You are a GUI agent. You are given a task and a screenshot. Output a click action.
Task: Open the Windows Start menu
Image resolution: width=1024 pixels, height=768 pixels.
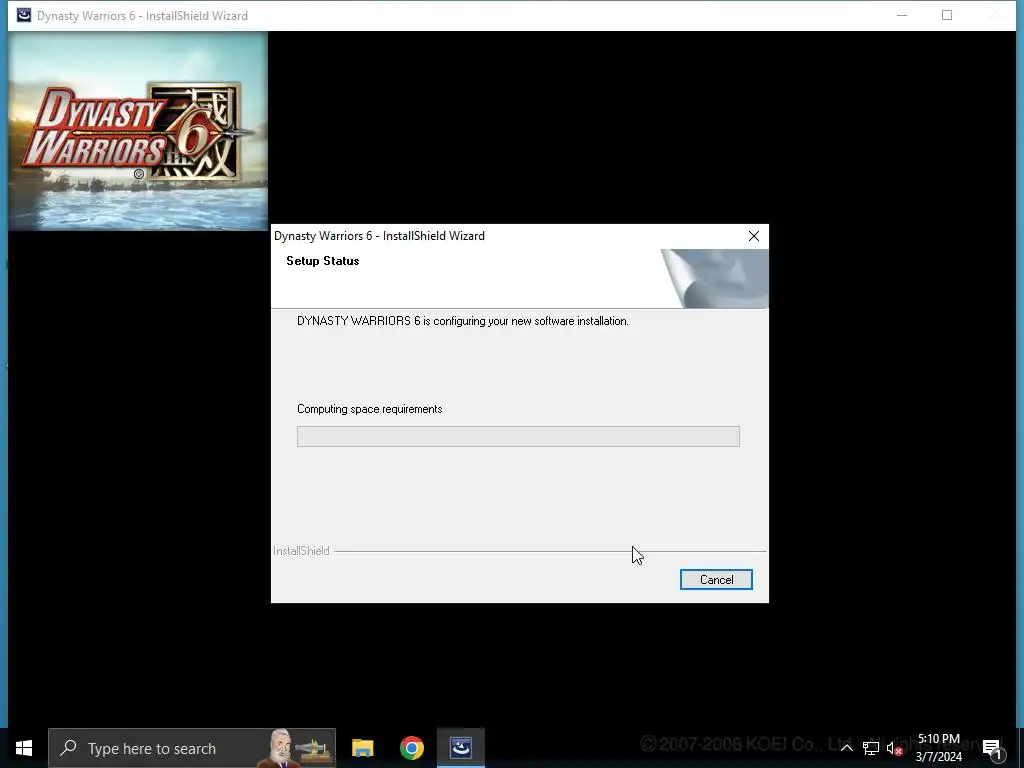(24, 748)
